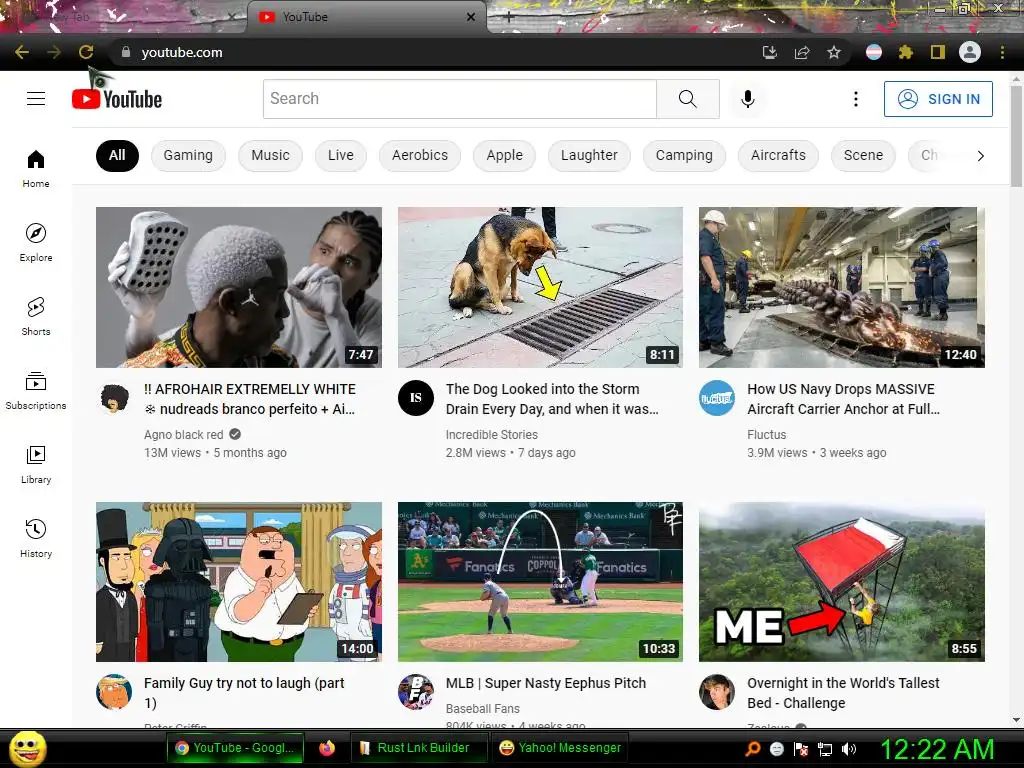Click the volume speaker tray icon
Image resolution: width=1024 pixels, height=768 pixels.
849,749
